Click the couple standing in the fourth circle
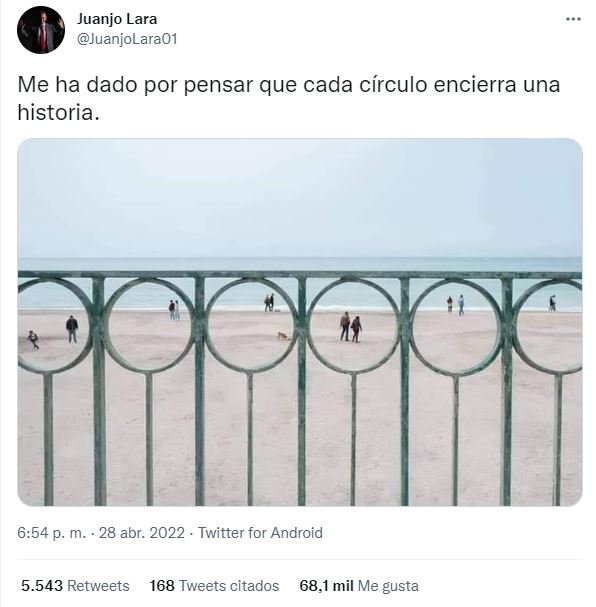Screen dimensions: 596x607 coord(351,327)
